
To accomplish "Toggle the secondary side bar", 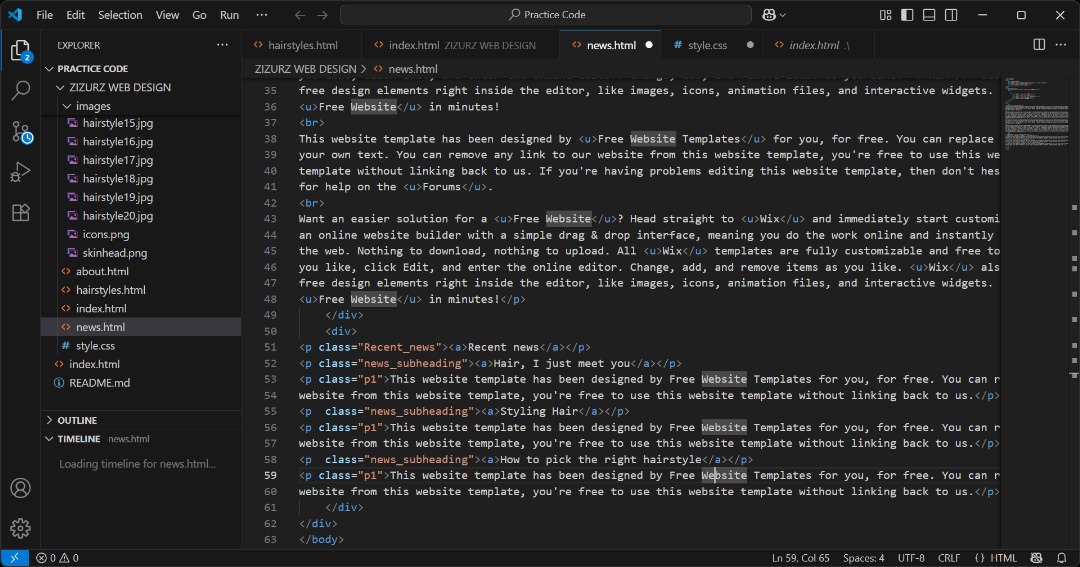I will (x=951, y=14).
